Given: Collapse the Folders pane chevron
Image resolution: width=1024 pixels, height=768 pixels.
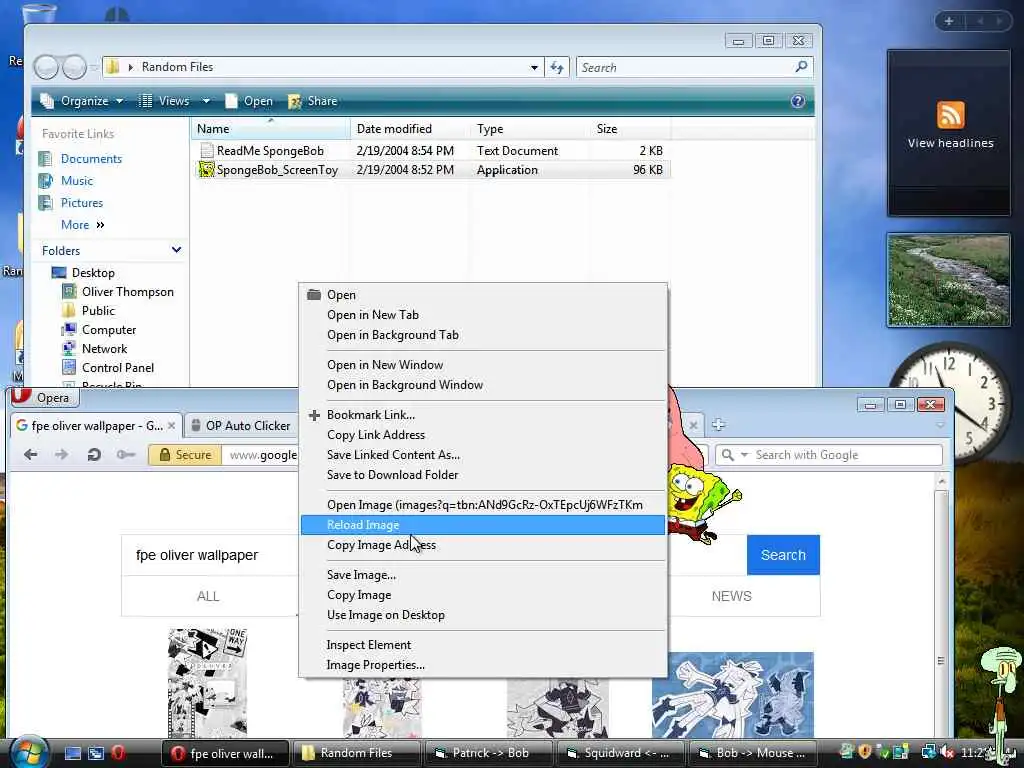Looking at the screenshot, I should pos(176,250).
